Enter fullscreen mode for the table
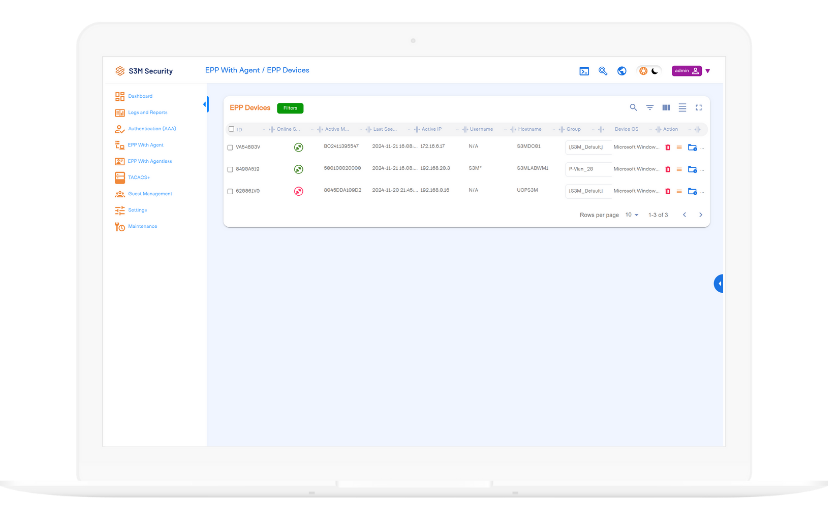The image size is (828, 521). 699,107
